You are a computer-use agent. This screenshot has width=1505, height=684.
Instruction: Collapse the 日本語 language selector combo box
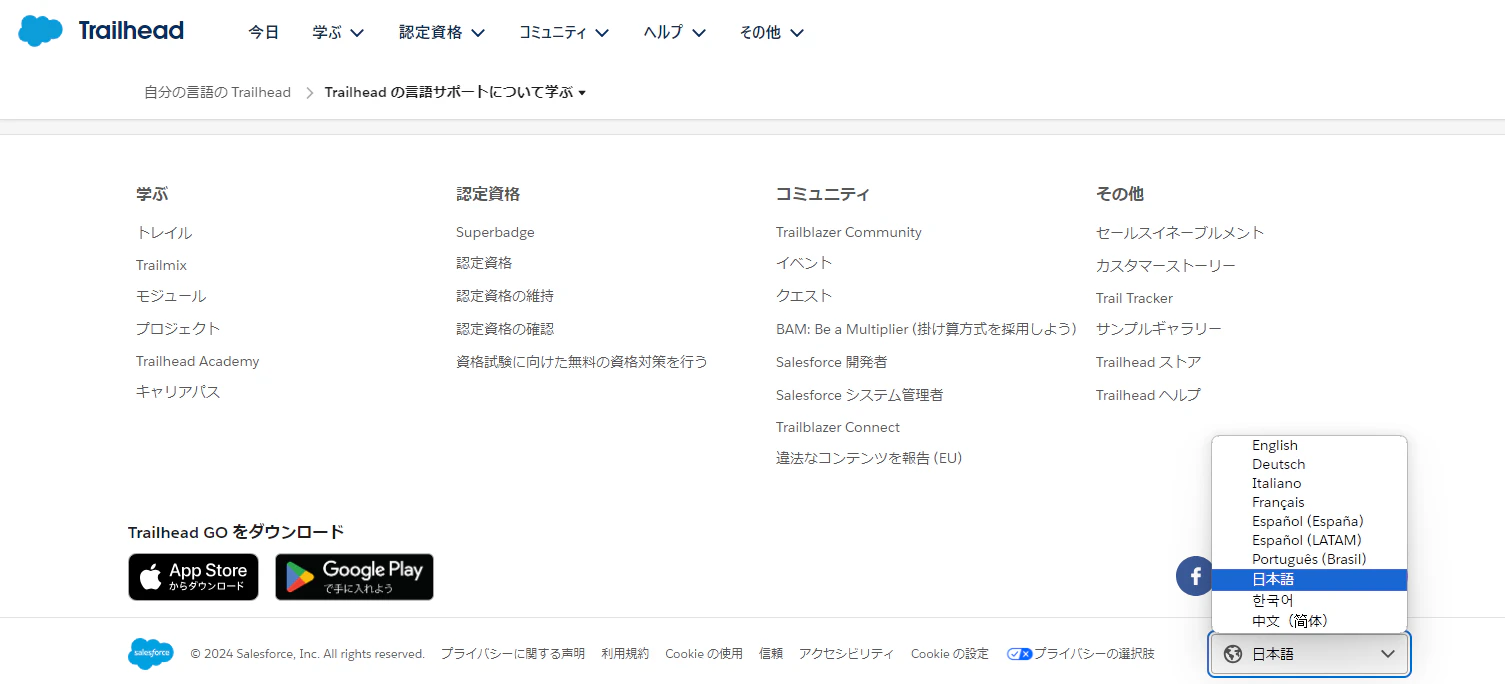(x=1309, y=654)
